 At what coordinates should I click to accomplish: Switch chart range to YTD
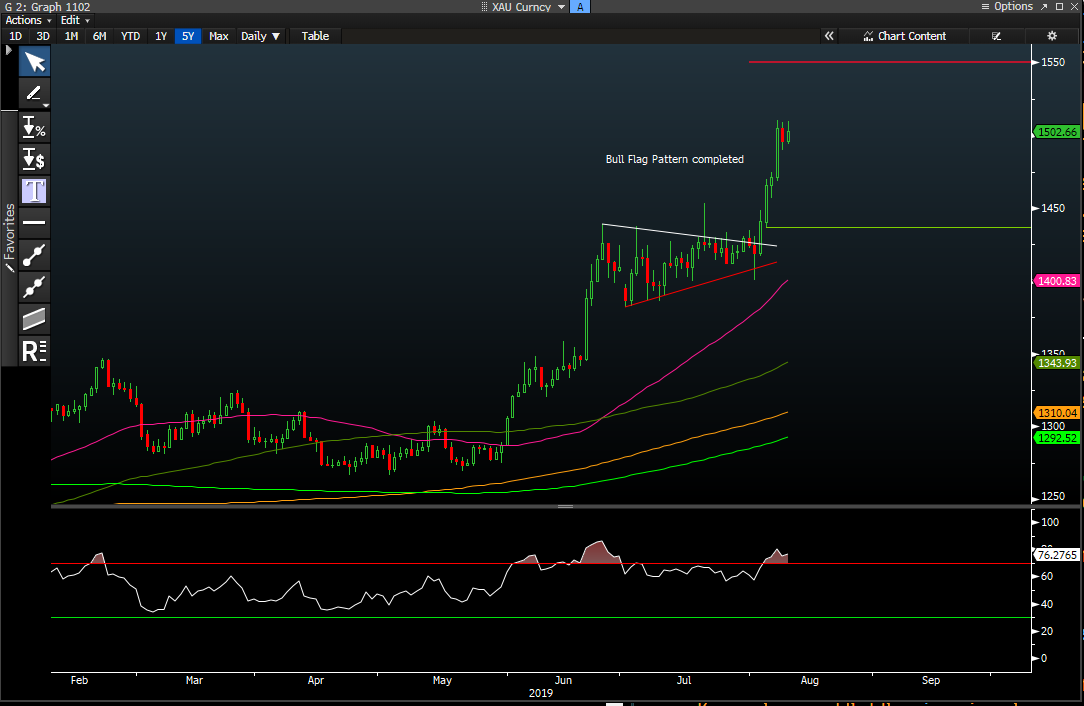click(x=130, y=36)
